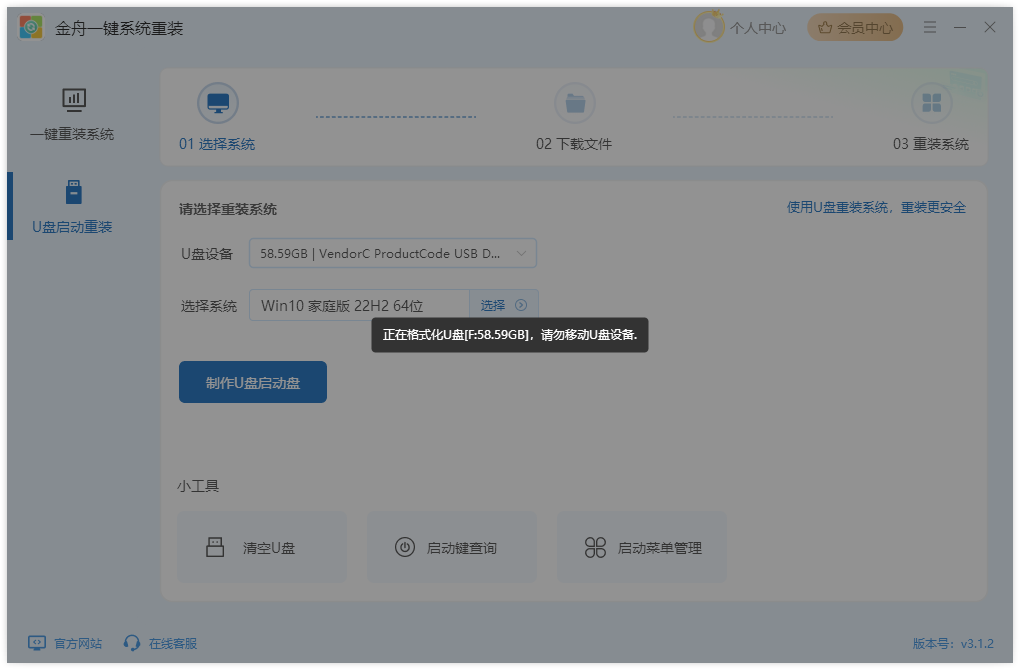Click the 02 下载文件 step label

coord(574,144)
